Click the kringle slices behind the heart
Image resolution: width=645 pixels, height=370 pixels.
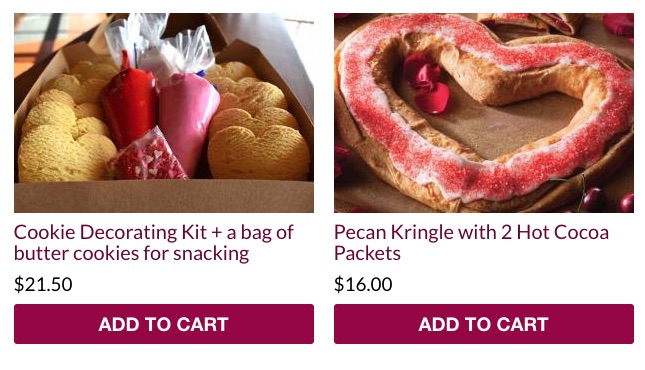click(529, 23)
